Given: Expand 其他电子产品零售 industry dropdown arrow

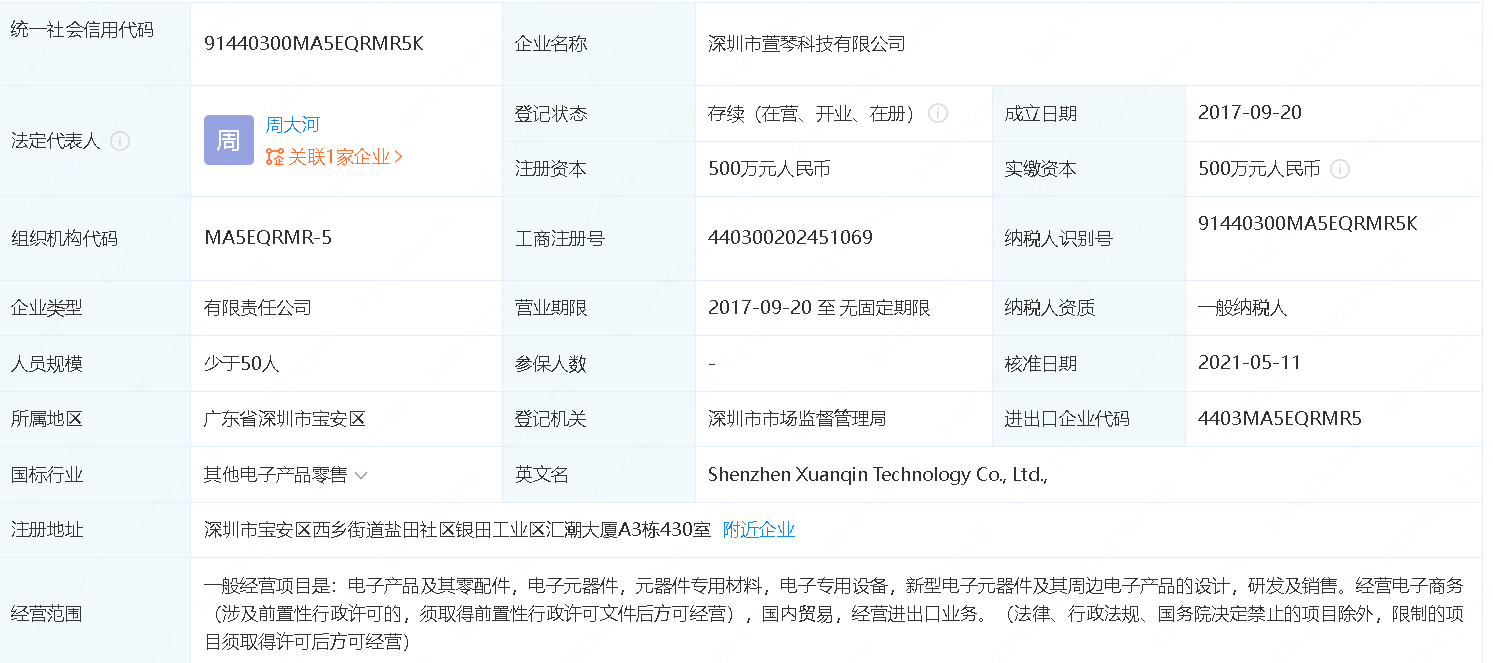Looking at the screenshot, I should click(361, 476).
